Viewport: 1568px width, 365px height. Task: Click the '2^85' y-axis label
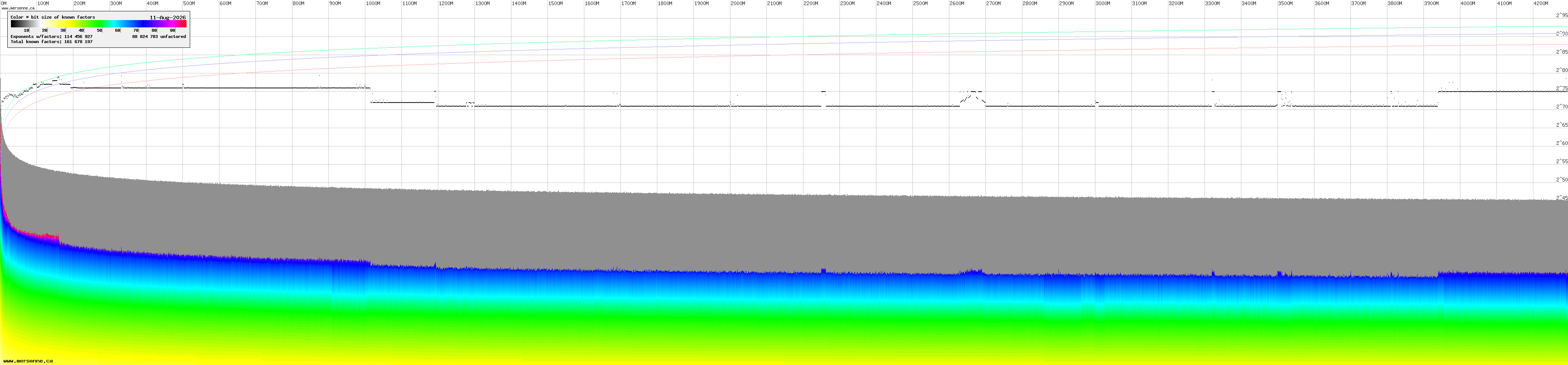1562,52
